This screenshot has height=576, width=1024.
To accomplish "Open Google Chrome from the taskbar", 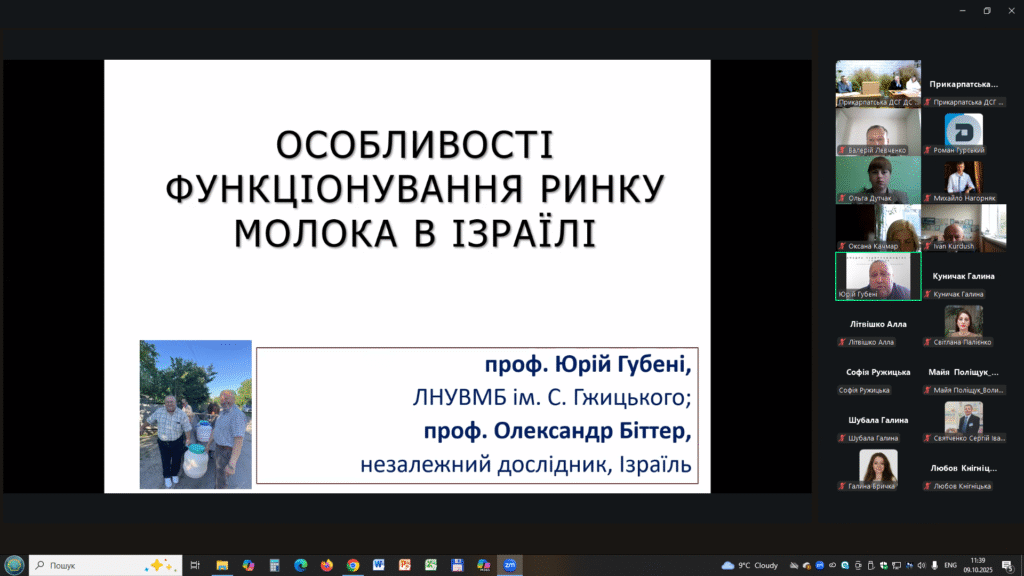I will point(353,565).
